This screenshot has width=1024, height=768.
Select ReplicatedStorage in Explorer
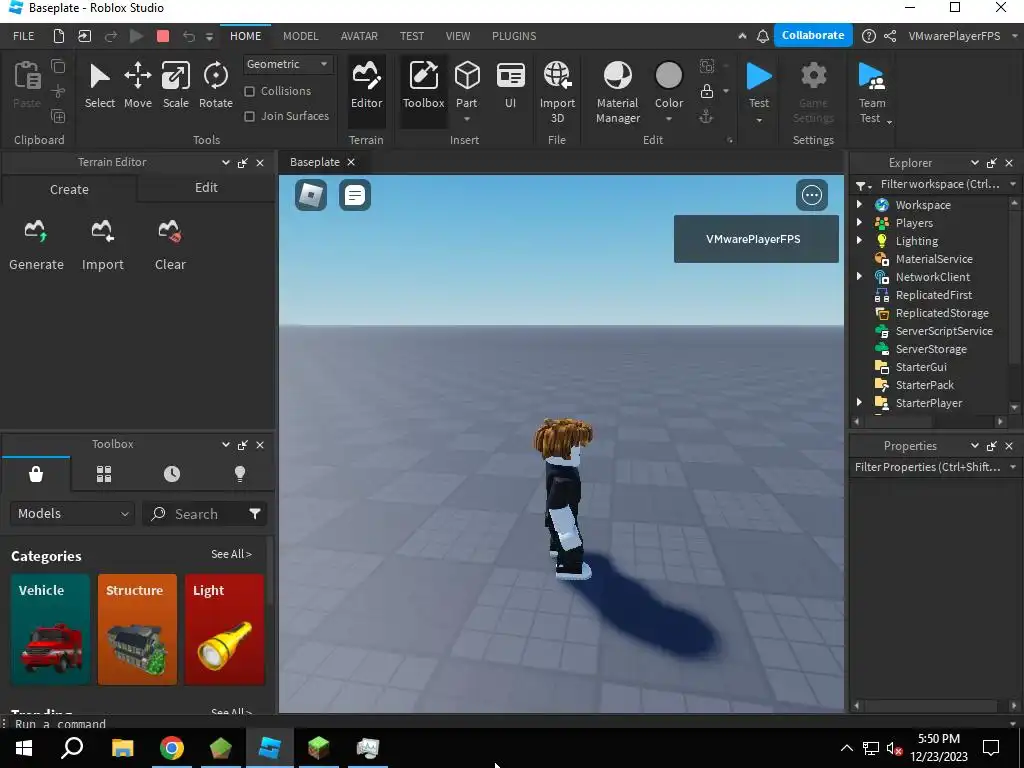coord(942,313)
